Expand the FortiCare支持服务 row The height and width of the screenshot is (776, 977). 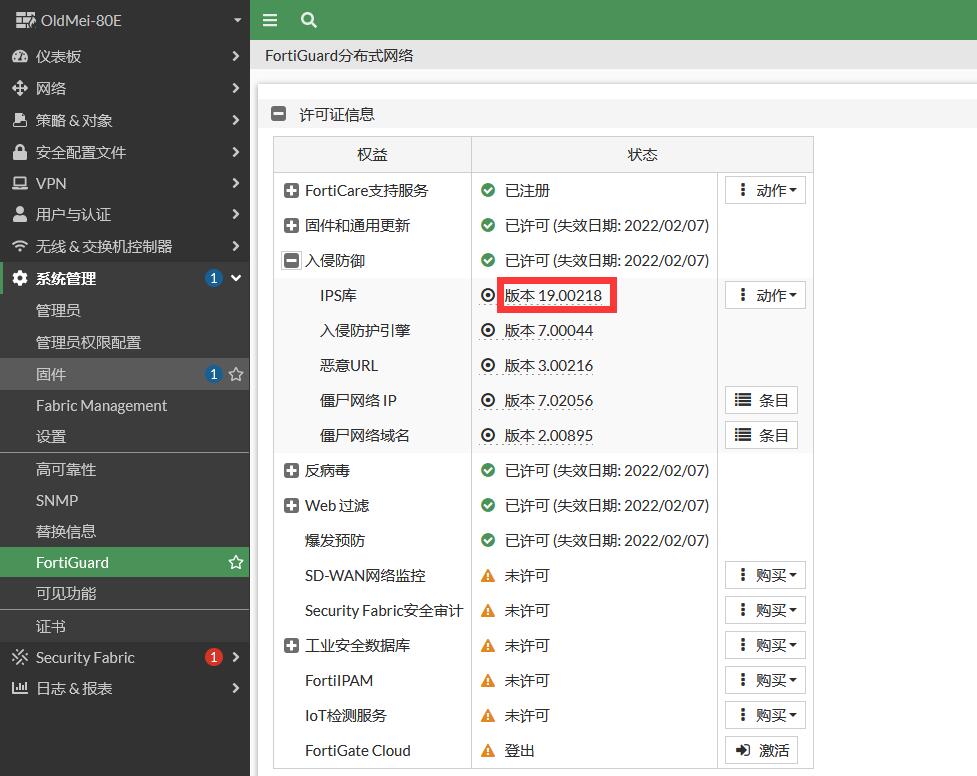[x=291, y=191]
